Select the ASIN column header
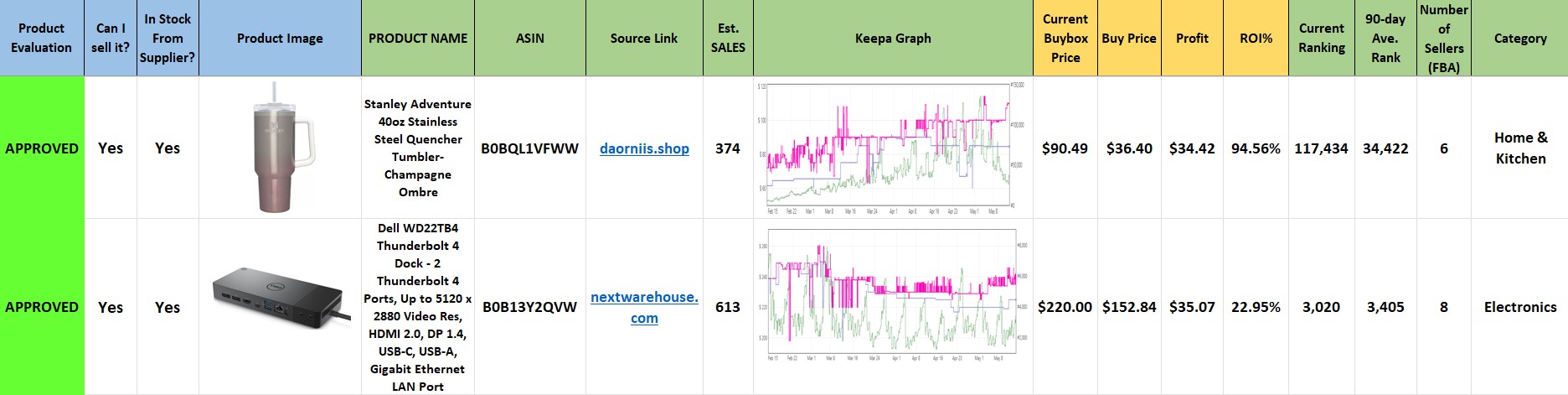 [530, 39]
